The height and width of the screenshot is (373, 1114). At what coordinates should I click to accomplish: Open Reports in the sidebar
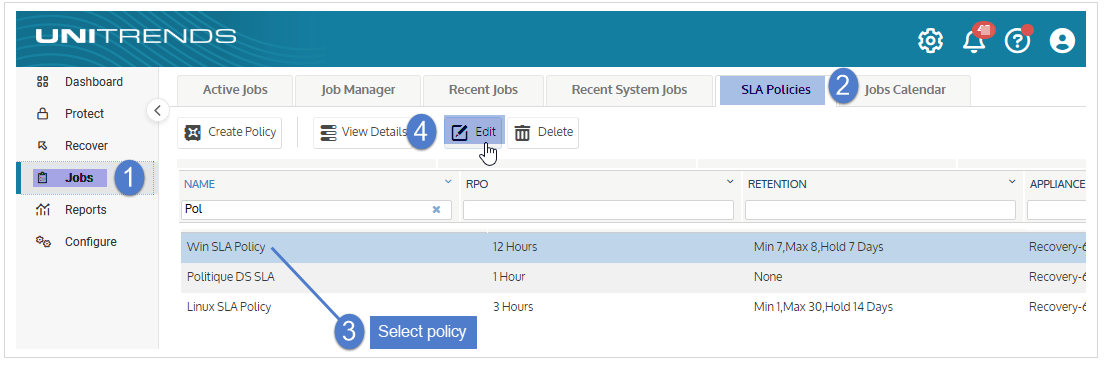pyautogui.click(x=85, y=210)
